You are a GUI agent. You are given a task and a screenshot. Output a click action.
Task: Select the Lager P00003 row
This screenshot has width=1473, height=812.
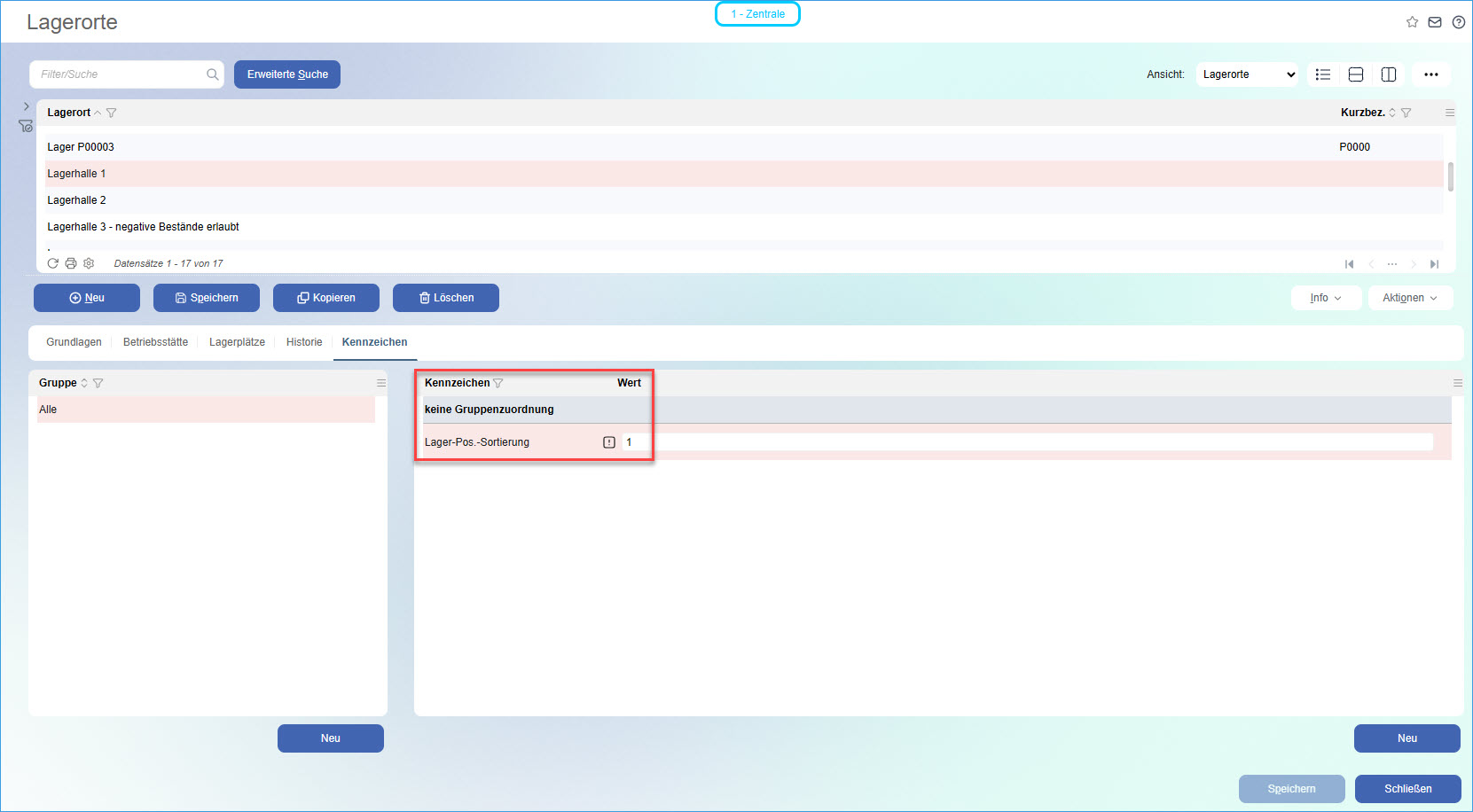coord(745,147)
